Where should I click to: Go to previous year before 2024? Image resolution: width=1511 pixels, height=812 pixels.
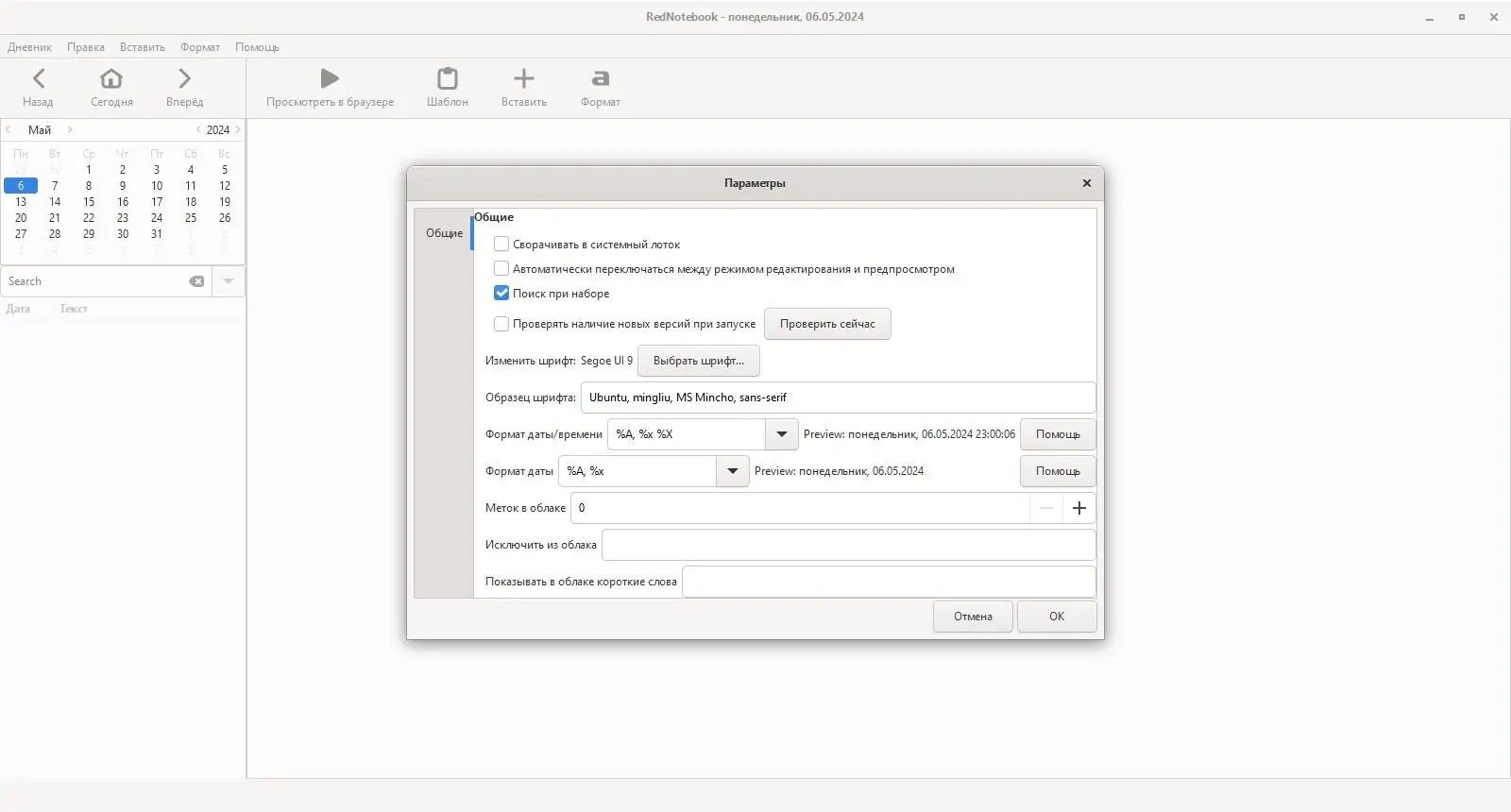[198, 129]
